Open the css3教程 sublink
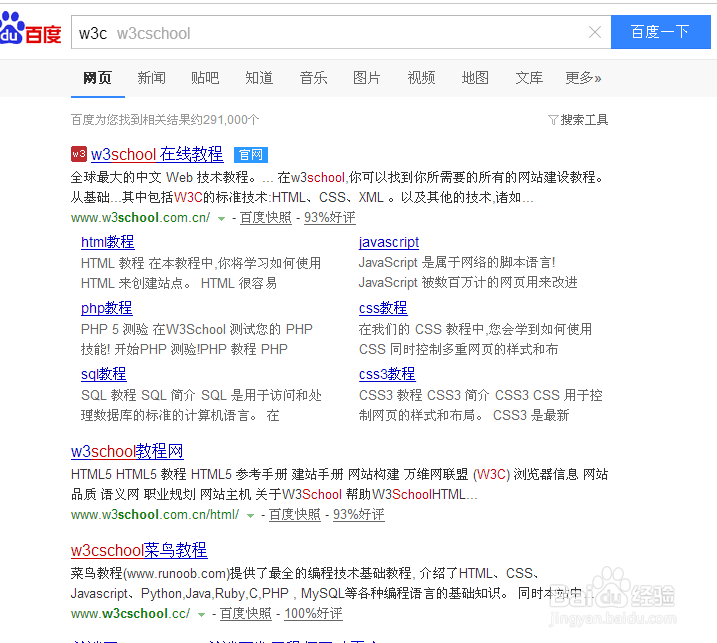 point(387,374)
